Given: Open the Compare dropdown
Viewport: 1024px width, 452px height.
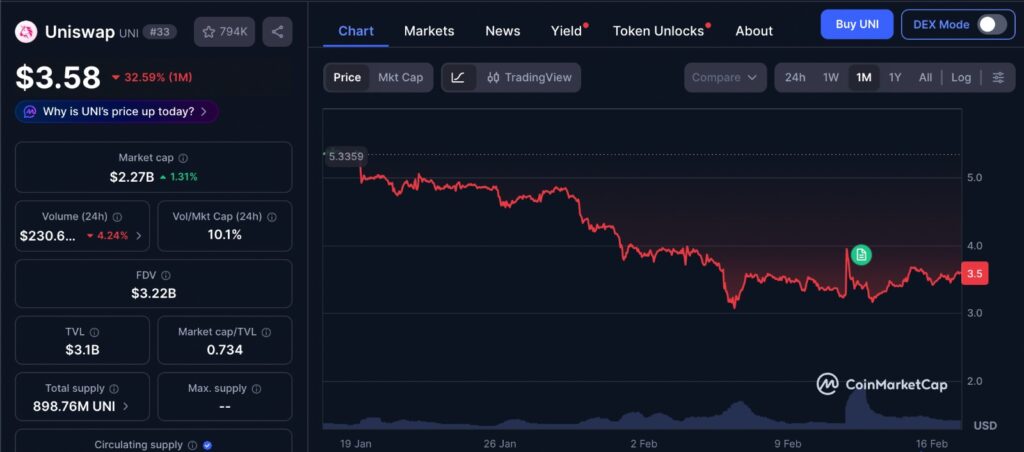Looking at the screenshot, I should pyautogui.click(x=725, y=77).
